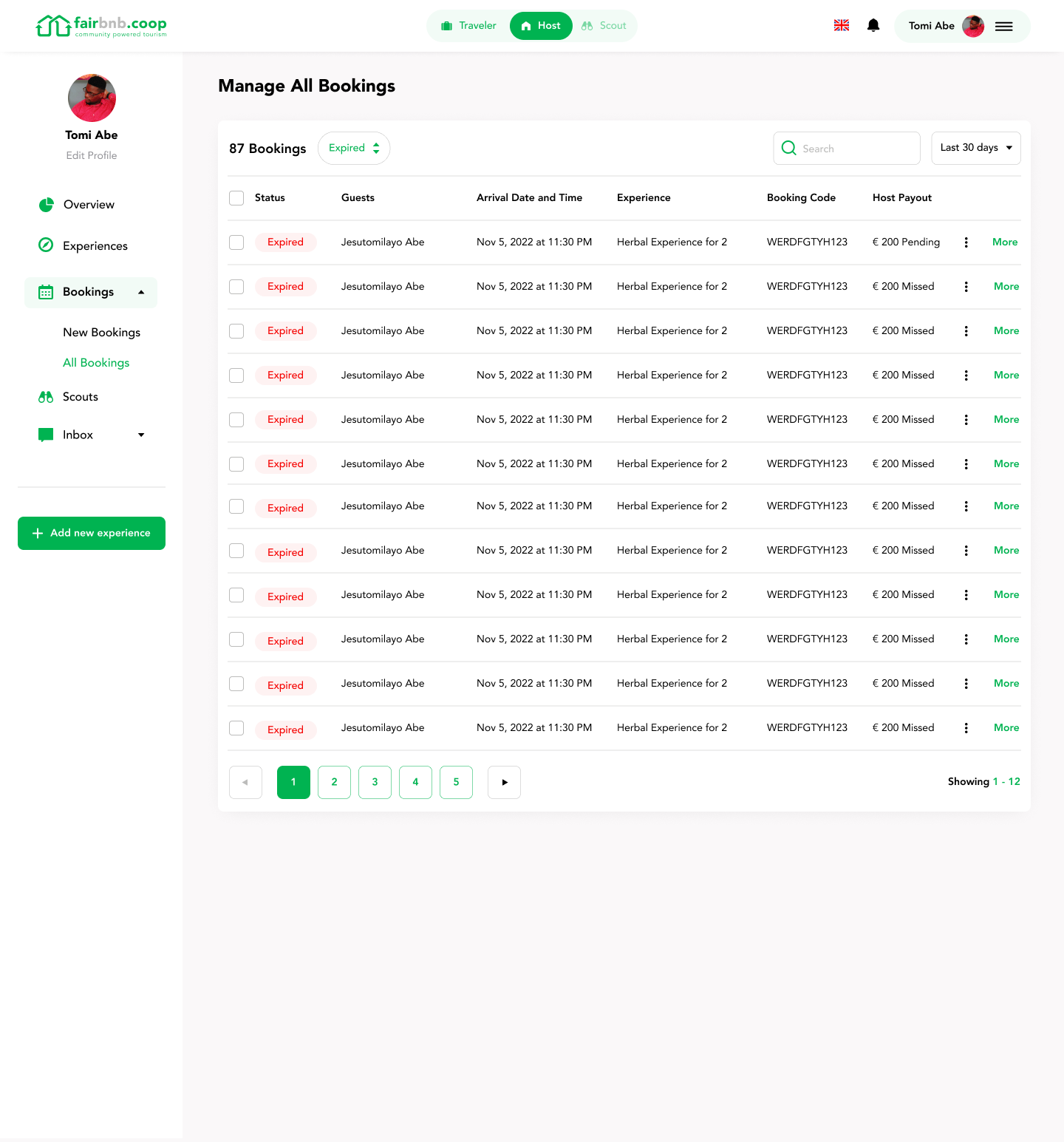This screenshot has height=1142, width=1064.
Task: Click the Arrival Date and Time column header
Action: pos(529,197)
